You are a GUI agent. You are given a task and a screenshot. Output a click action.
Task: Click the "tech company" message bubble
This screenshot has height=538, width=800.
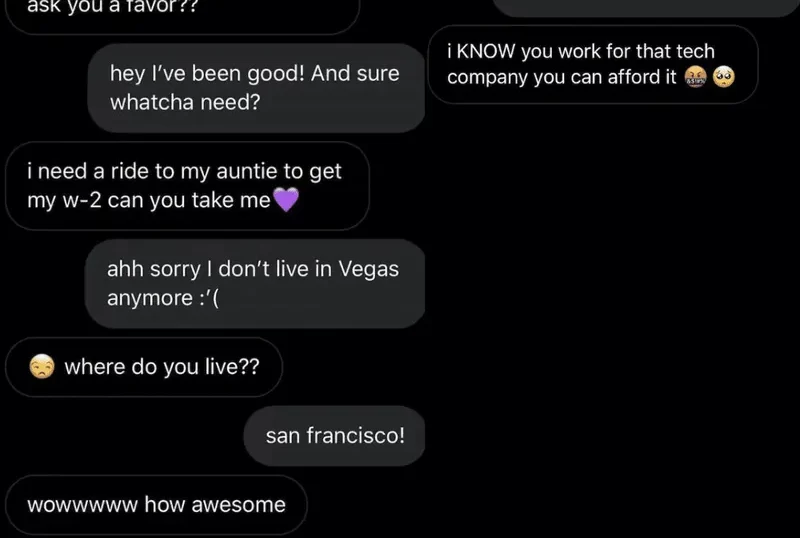click(x=593, y=65)
